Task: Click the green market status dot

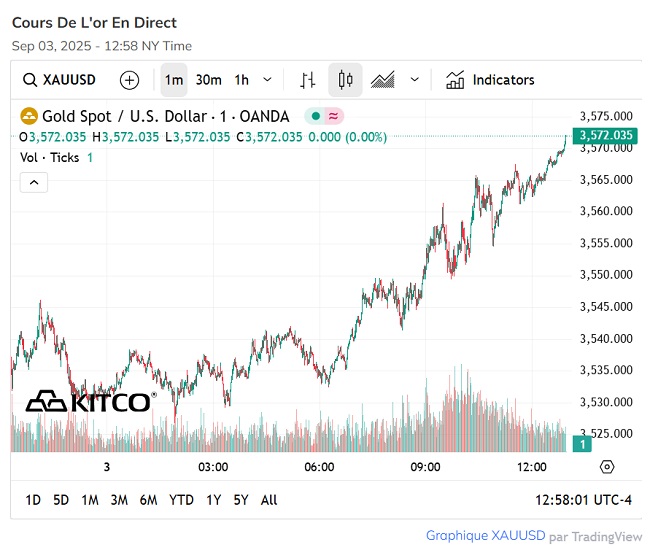Action: pos(315,116)
